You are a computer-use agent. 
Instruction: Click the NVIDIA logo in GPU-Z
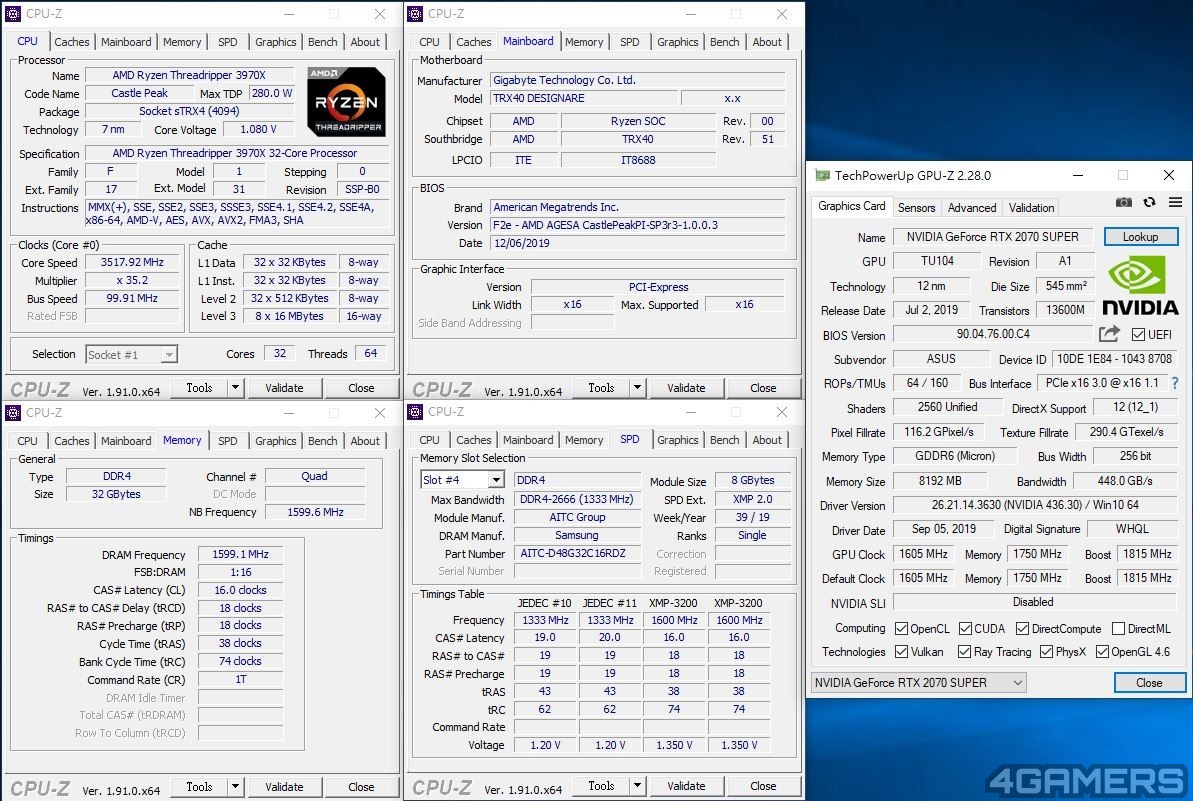pos(1141,285)
